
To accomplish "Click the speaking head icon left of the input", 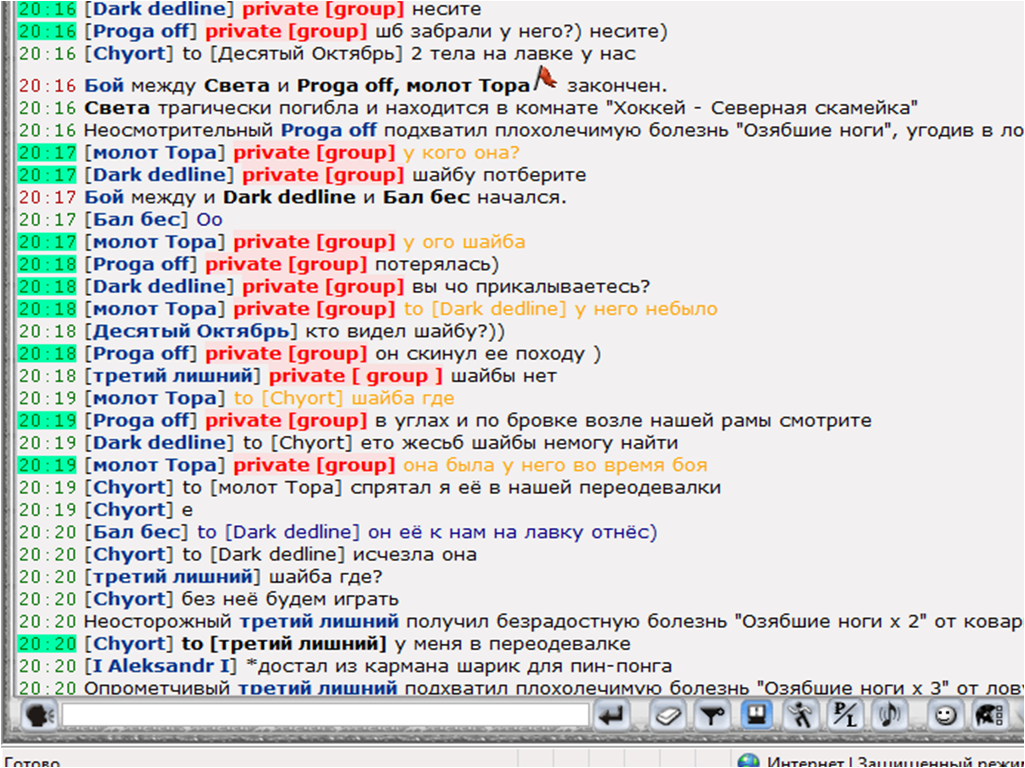I will point(41,716).
